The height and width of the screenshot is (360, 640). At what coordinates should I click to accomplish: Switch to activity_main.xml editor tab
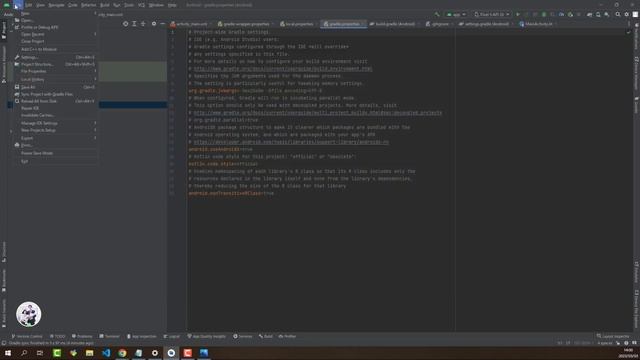click(190, 24)
